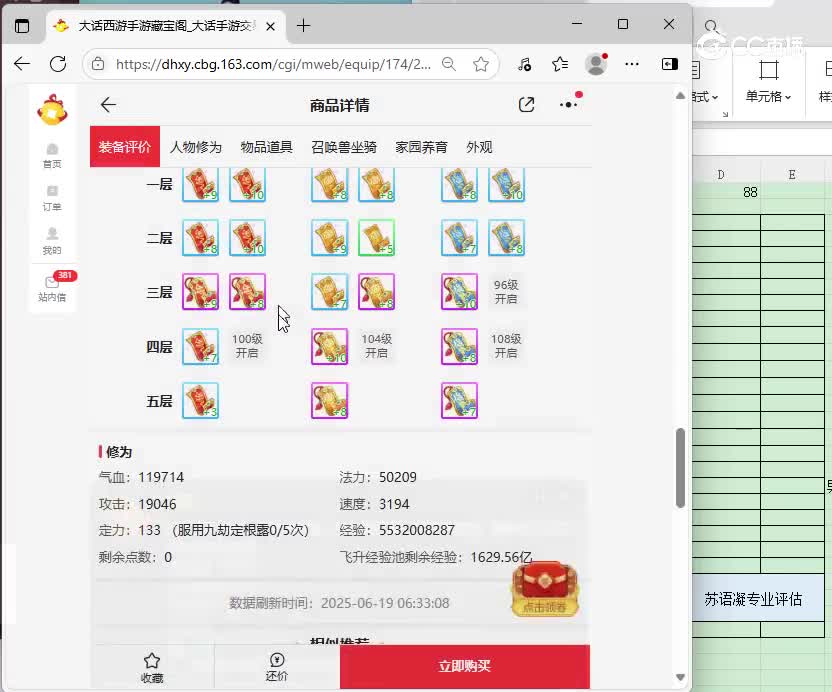Open 订单 in the sidebar
The width and height of the screenshot is (832, 692).
(x=52, y=198)
